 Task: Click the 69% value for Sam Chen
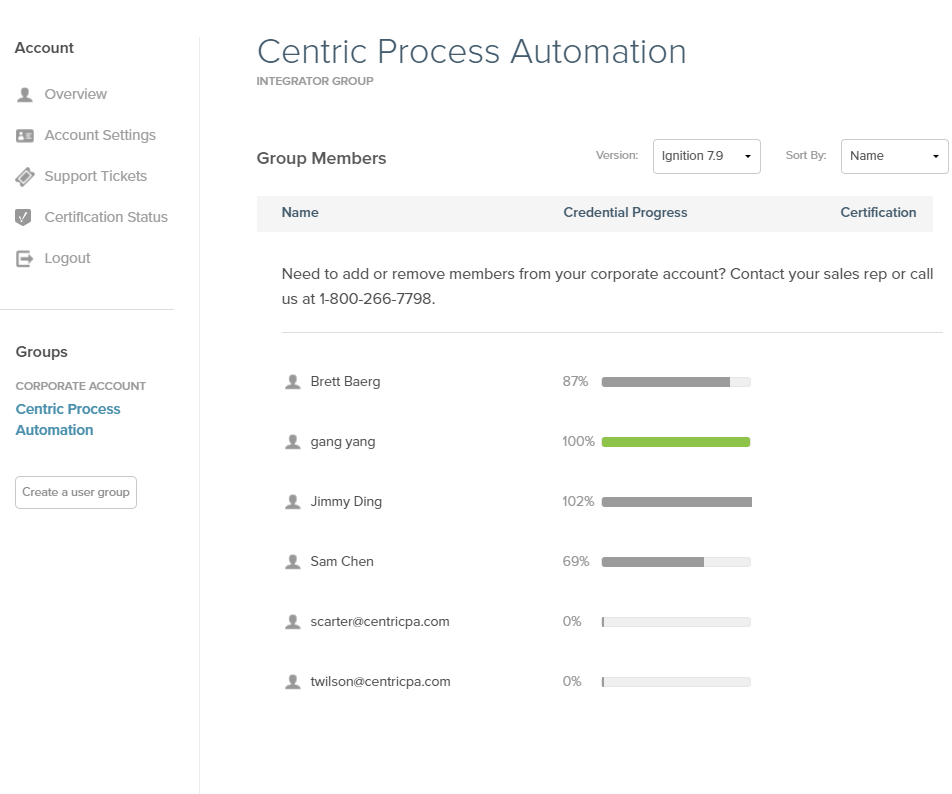click(576, 562)
